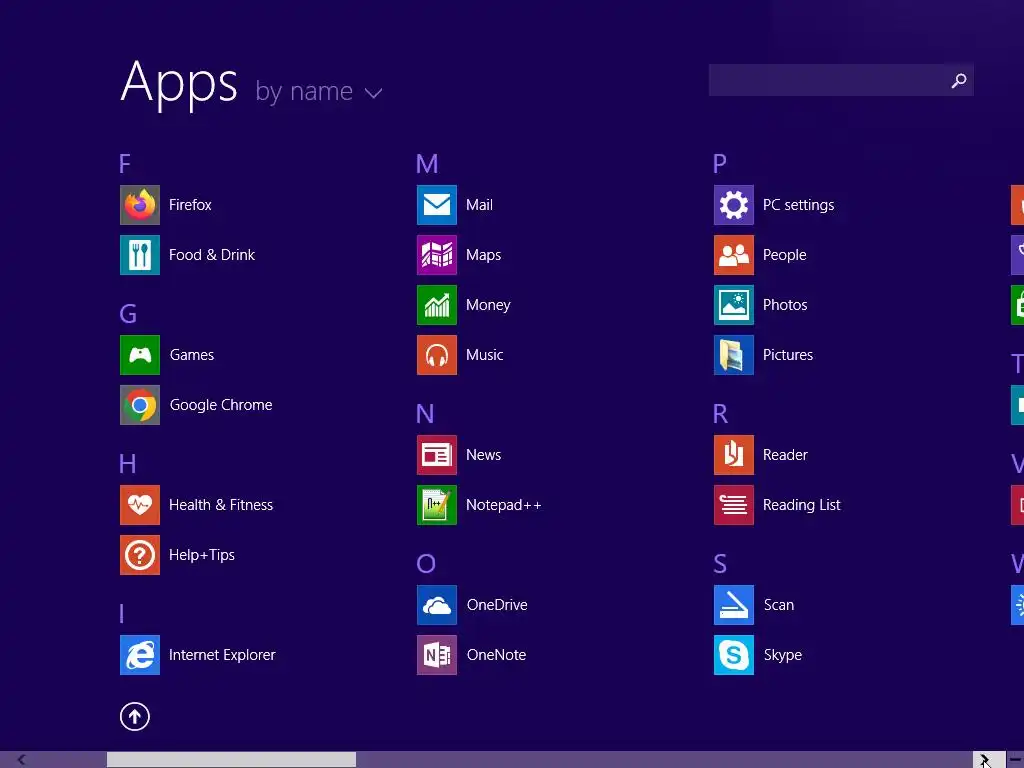This screenshot has height=768, width=1024.
Task: Click the scrollbar left arrow
Action: click(x=22, y=760)
